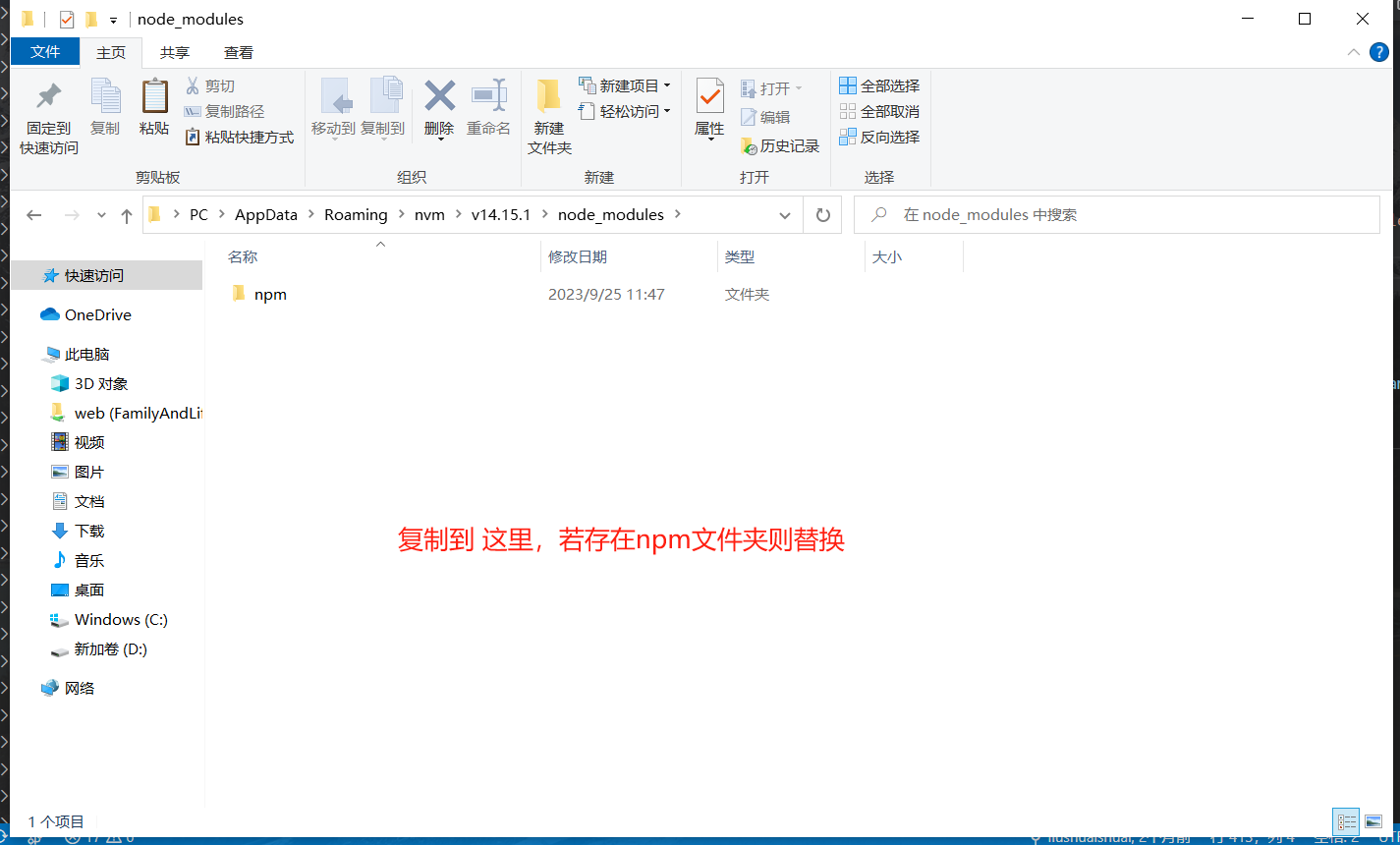The height and width of the screenshot is (845, 1400).
Task: Open Easy access (轻松访问) dropdown
Action: [625, 111]
